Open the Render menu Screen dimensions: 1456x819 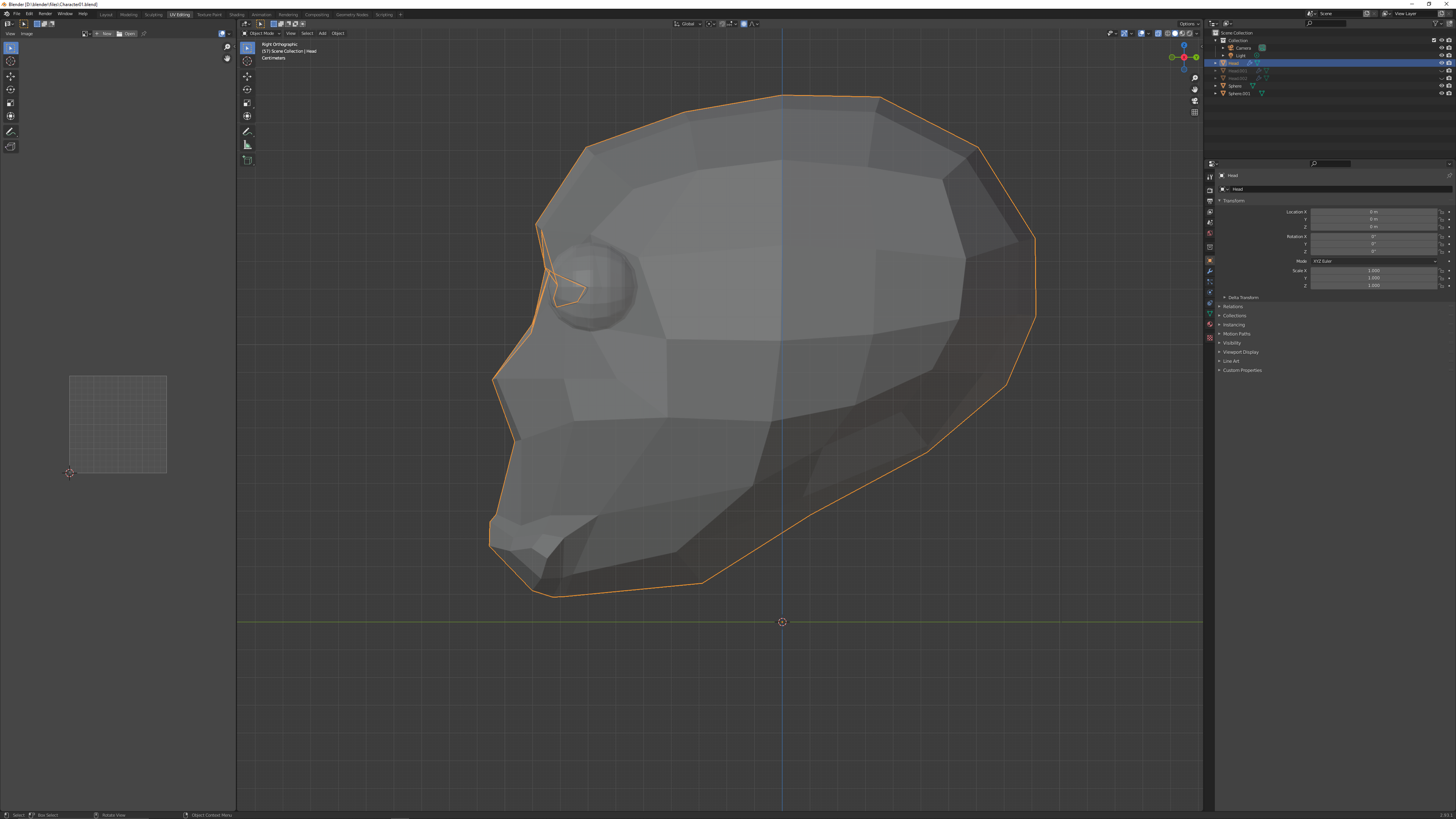45,14
